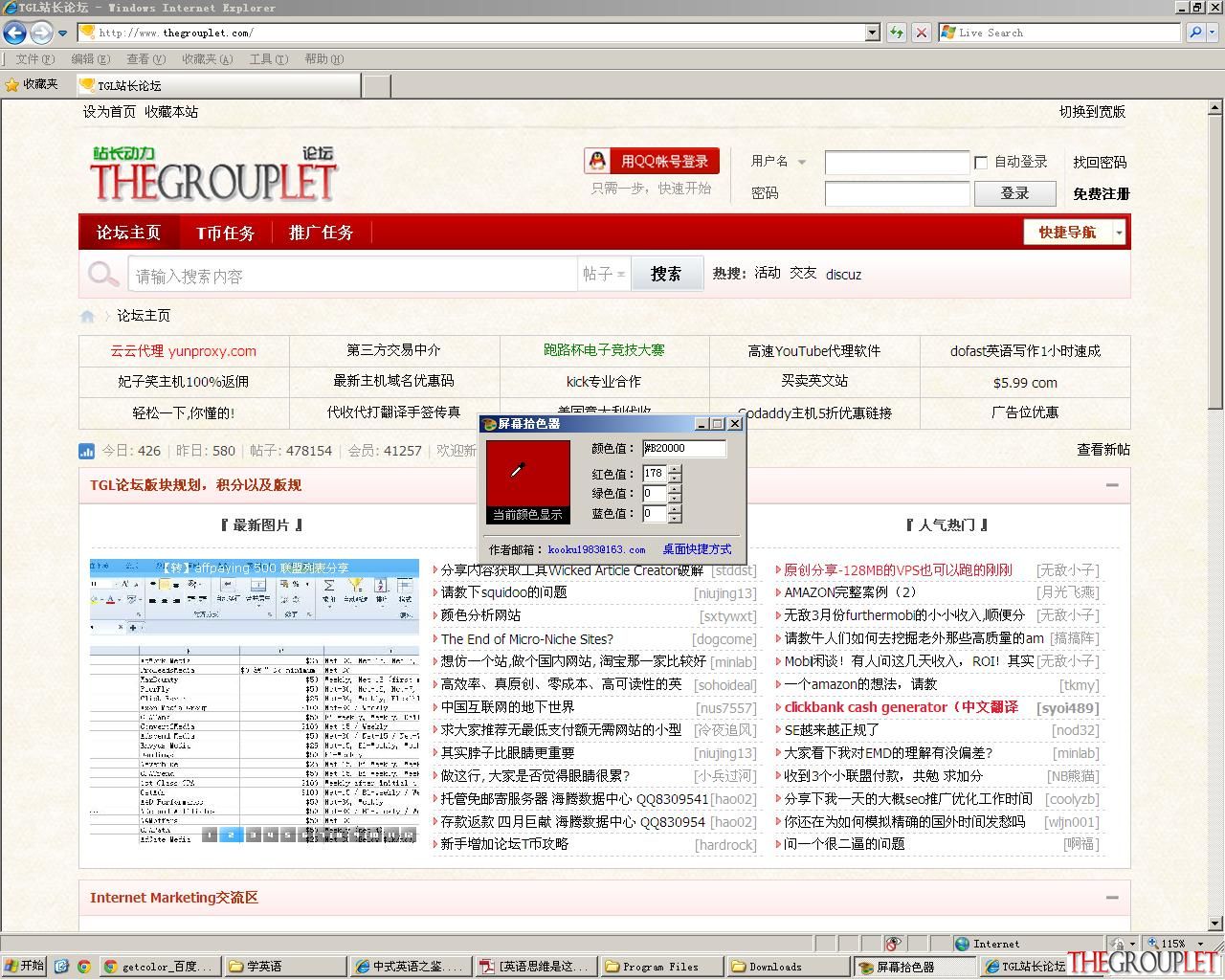This screenshot has width=1225, height=980.
Task: Open the 帖子 search type dropdown
Action: pyautogui.click(x=604, y=275)
